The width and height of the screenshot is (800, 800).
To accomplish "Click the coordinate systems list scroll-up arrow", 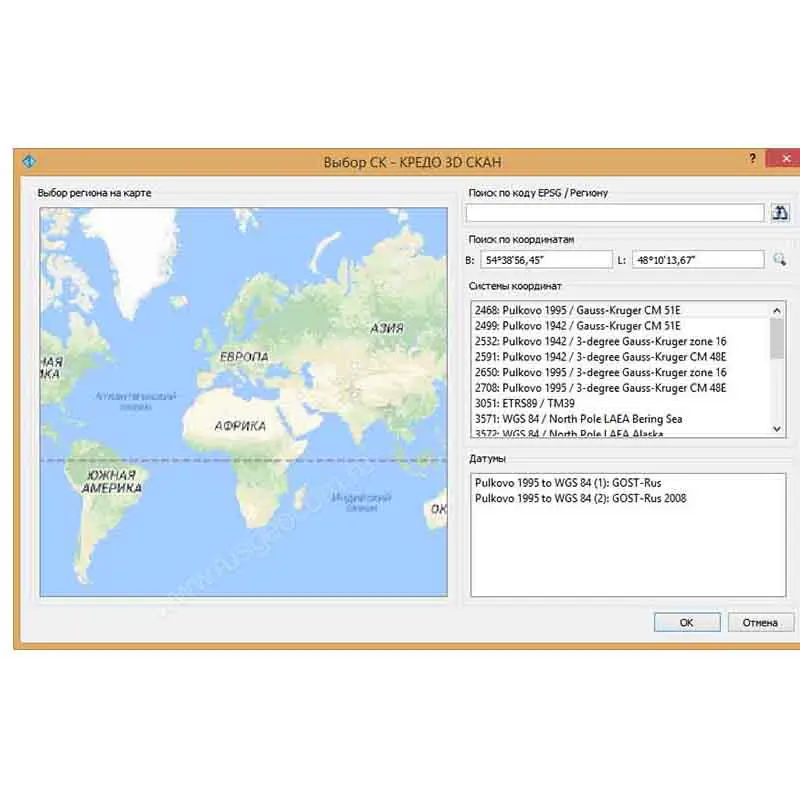I will [777, 311].
